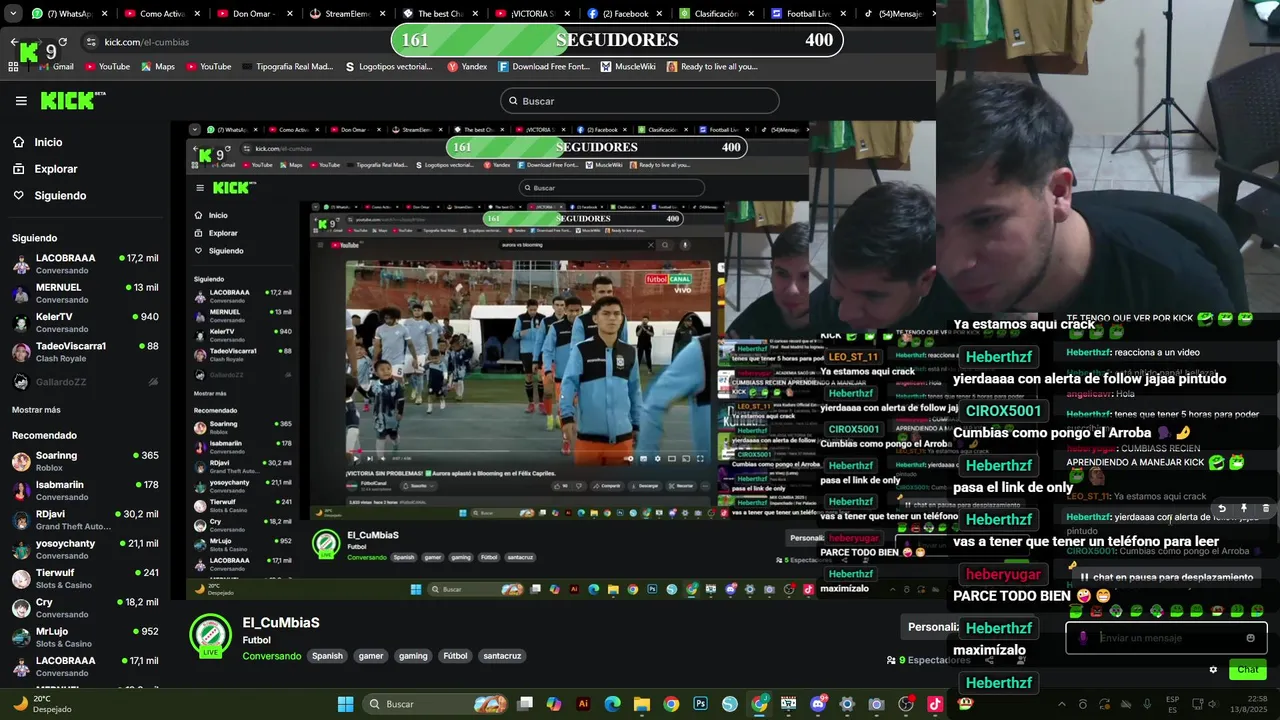1280x720 pixels.
Task: Click the gaming tag chip
Action: 413,656
